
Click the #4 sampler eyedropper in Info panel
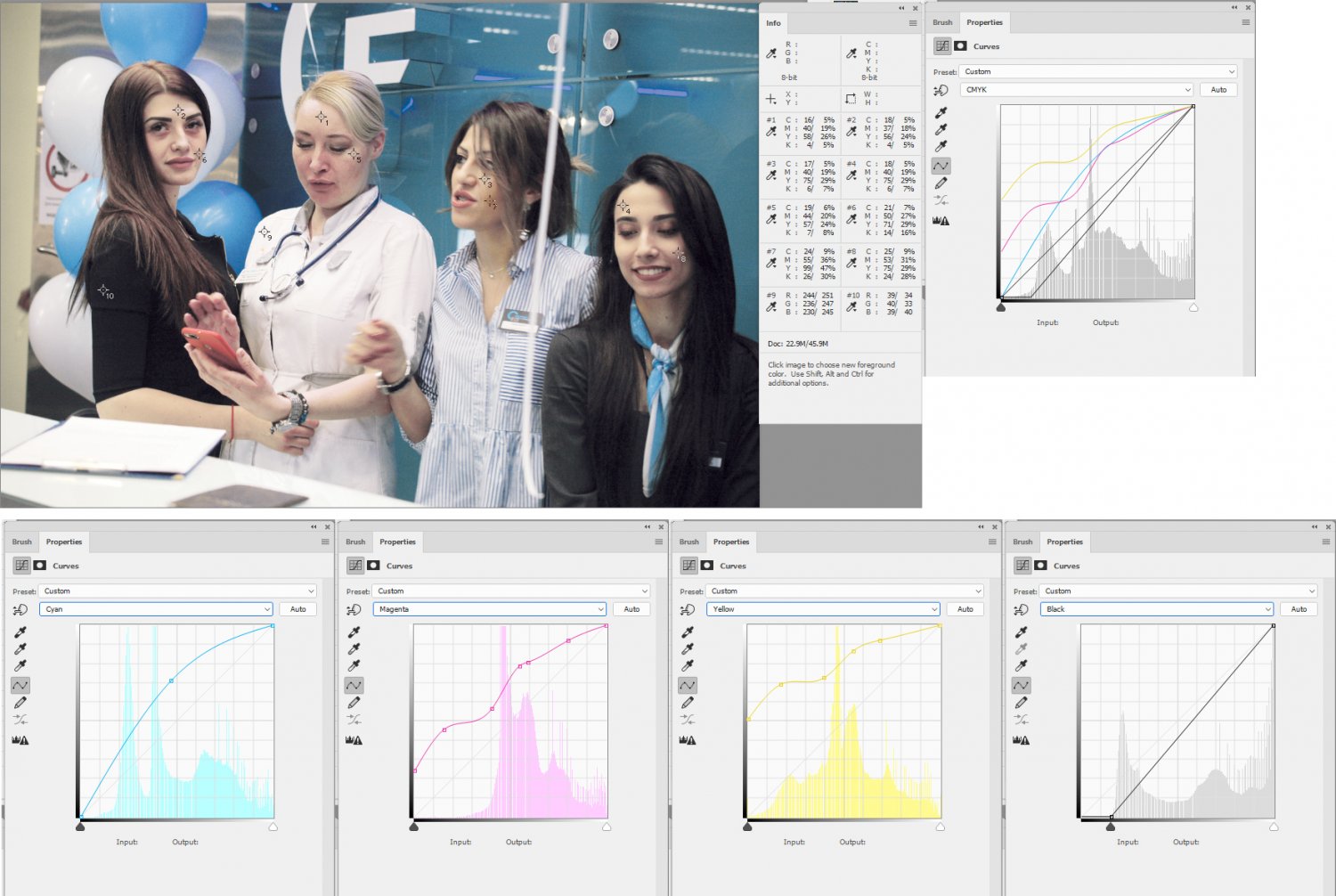click(851, 175)
